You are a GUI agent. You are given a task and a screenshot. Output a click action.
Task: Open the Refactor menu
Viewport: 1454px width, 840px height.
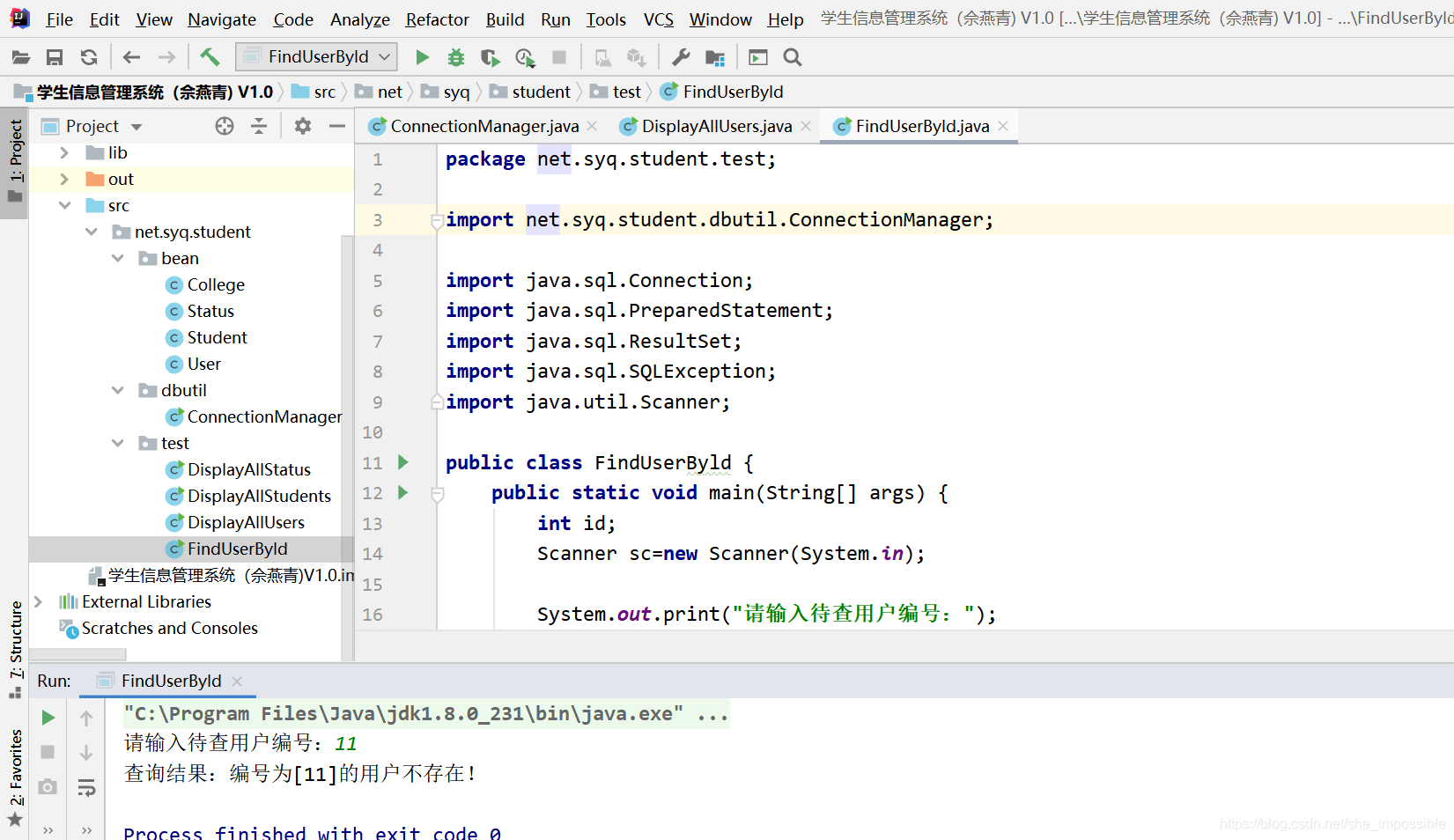tap(437, 19)
